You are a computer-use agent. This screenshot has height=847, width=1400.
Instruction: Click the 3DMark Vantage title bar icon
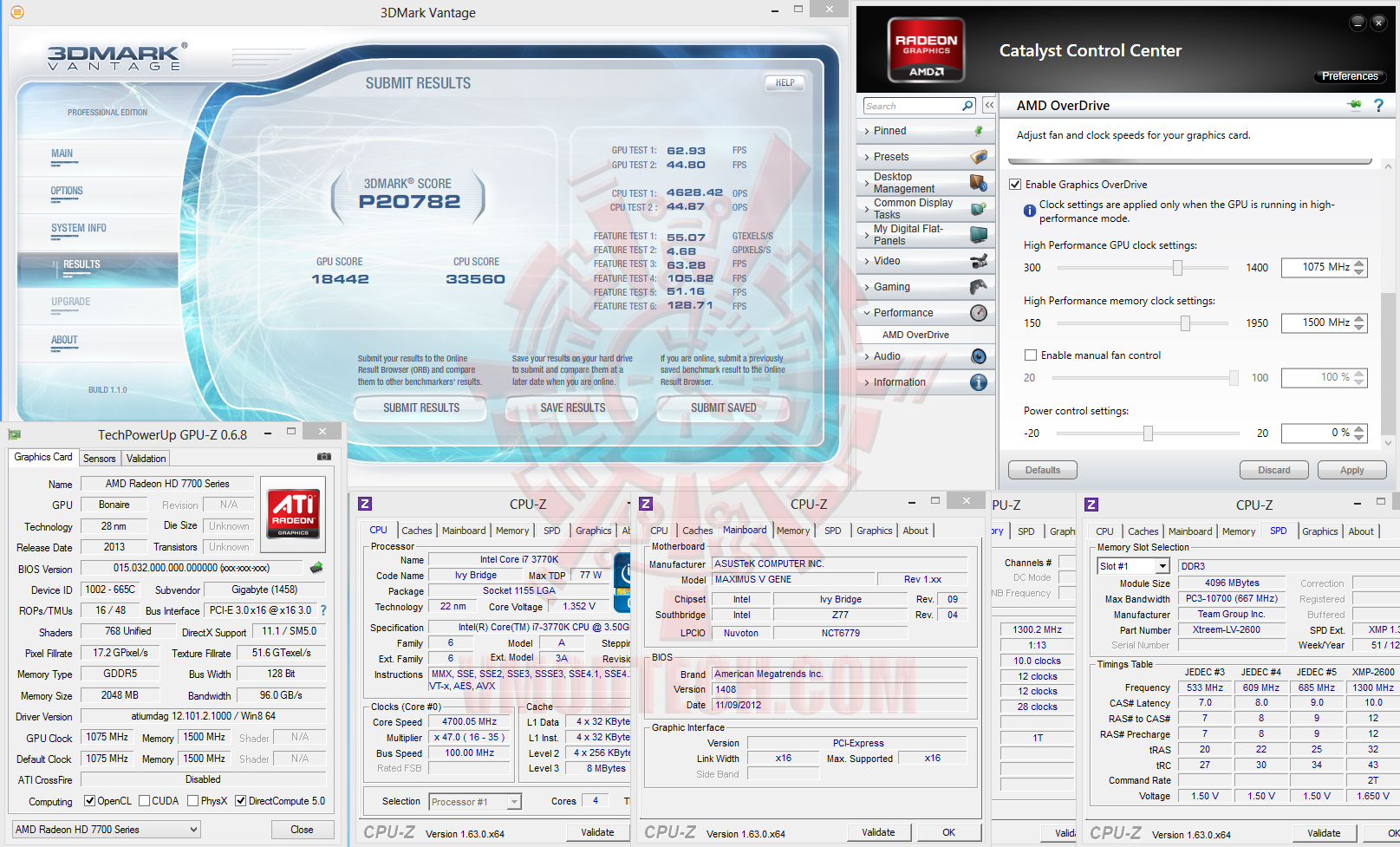(17, 12)
